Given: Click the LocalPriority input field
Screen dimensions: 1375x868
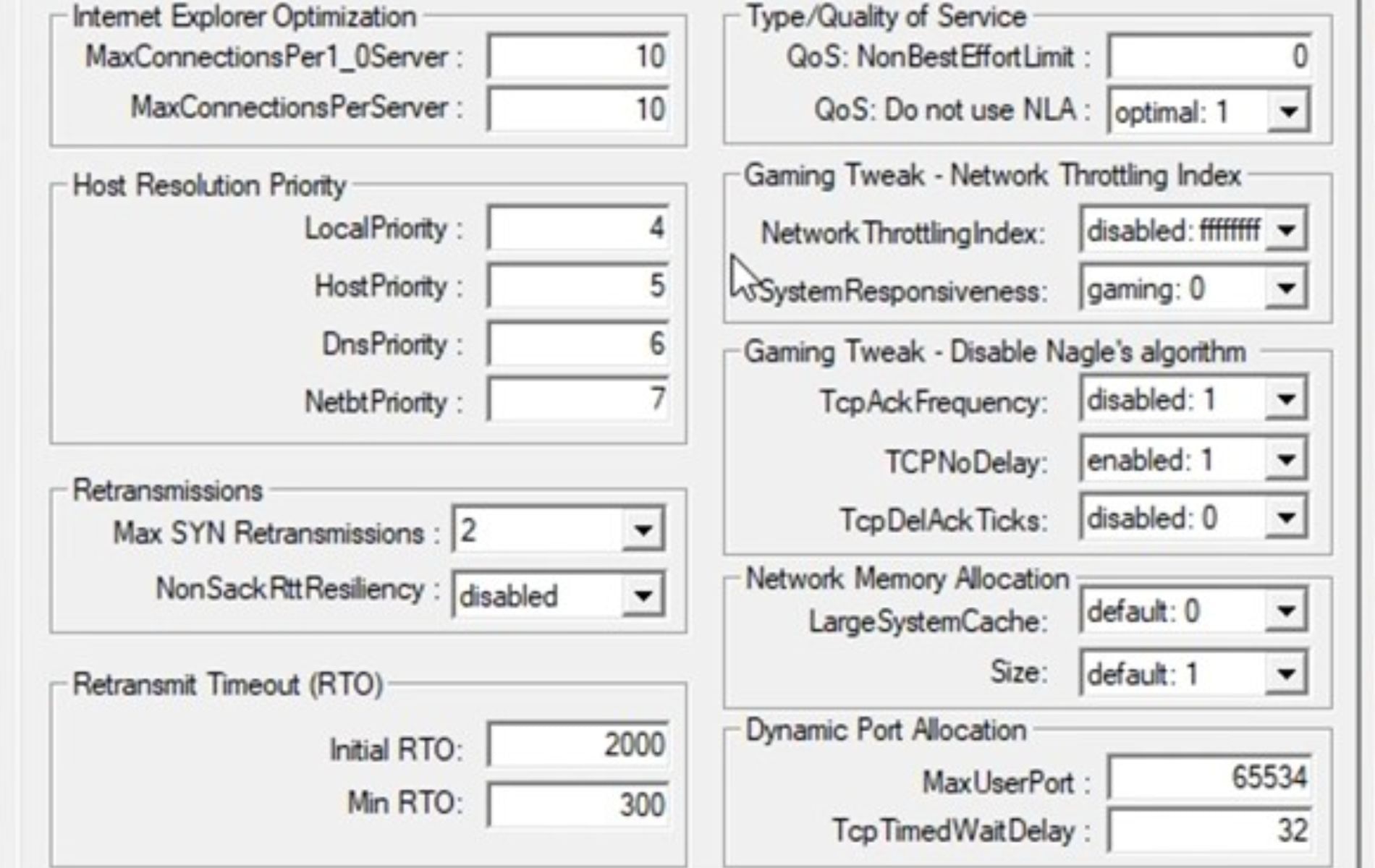Looking at the screenshot, I should point(579,228).
